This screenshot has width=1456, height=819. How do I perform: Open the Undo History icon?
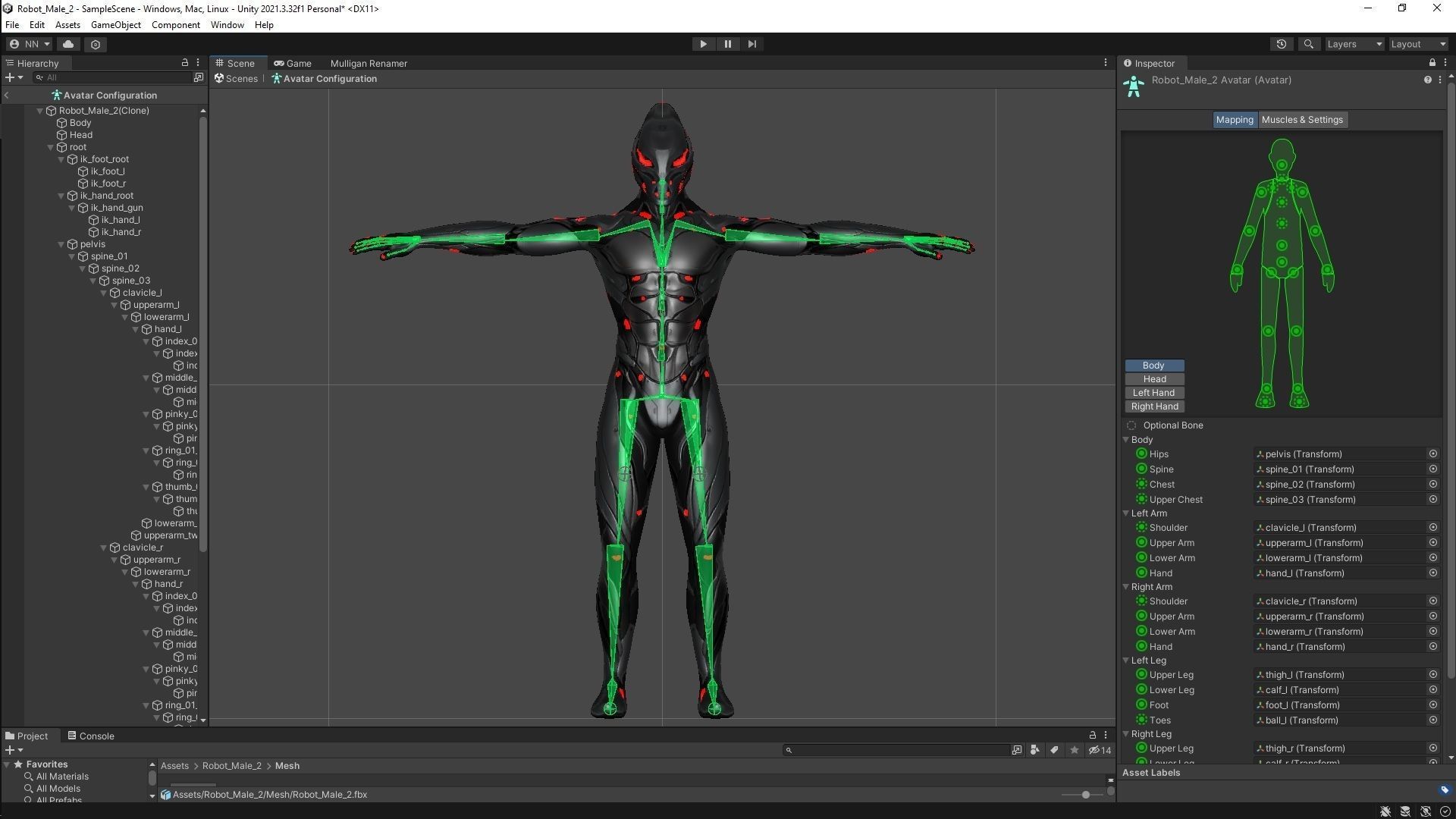point(1282,44)
